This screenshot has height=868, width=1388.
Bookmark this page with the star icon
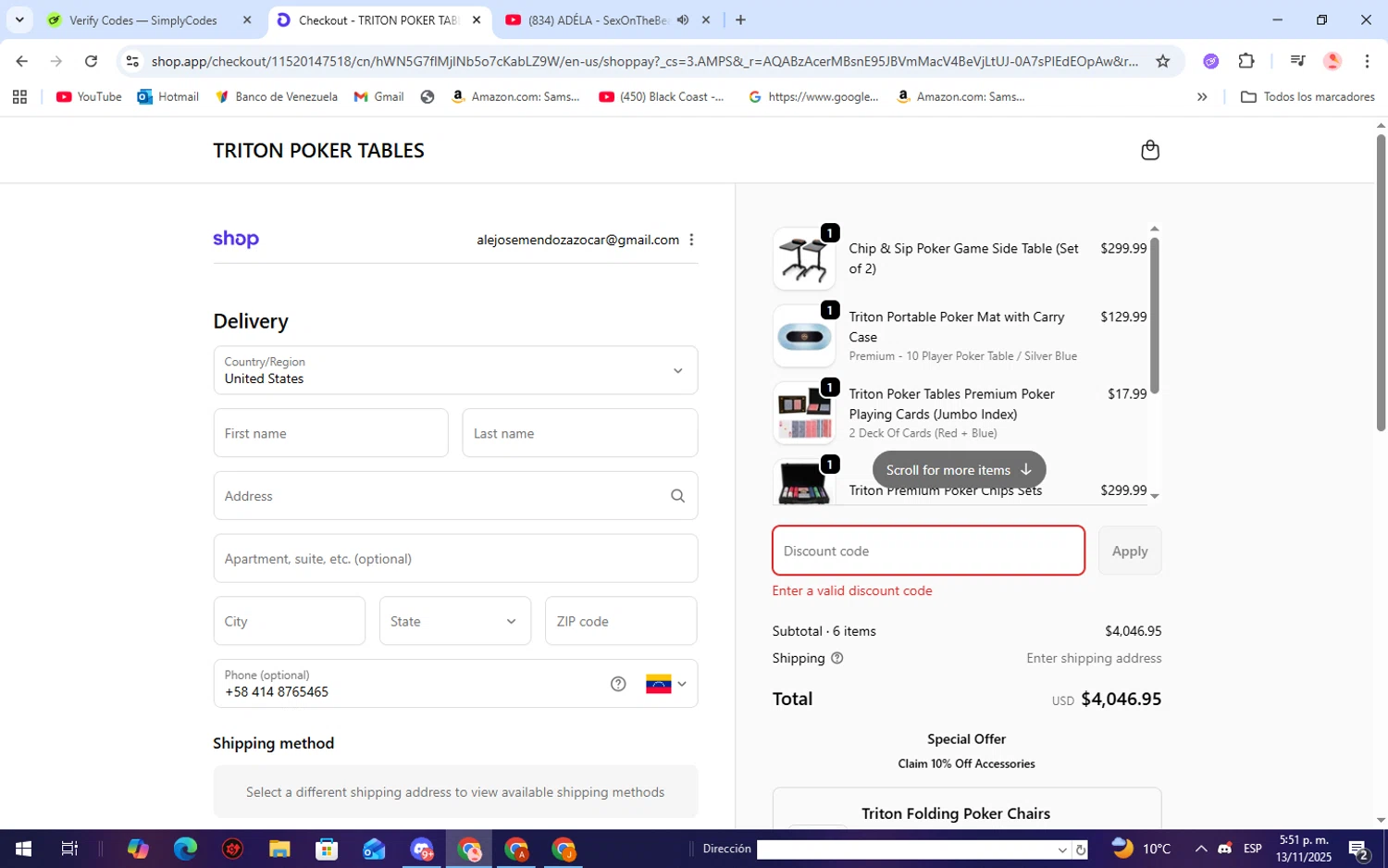1162,61
